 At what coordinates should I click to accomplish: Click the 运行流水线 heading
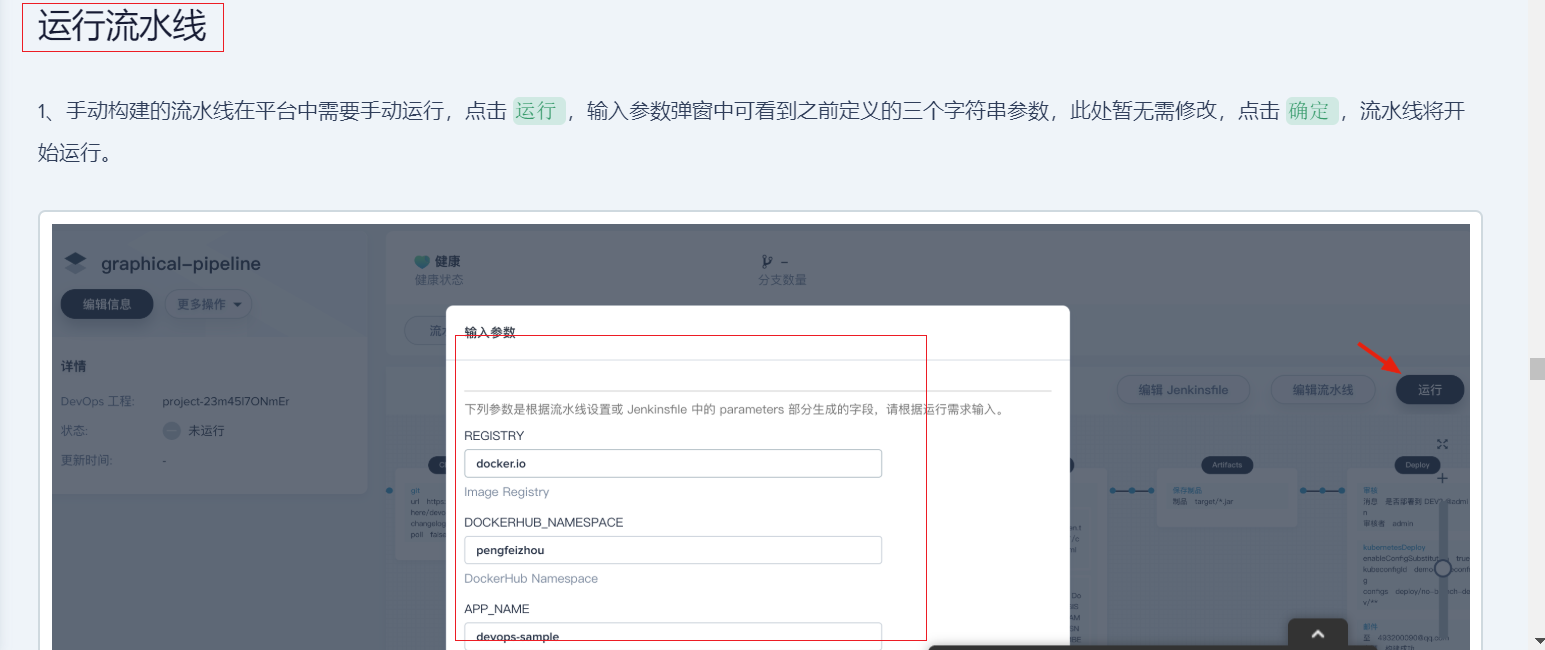tap(122, 27)
